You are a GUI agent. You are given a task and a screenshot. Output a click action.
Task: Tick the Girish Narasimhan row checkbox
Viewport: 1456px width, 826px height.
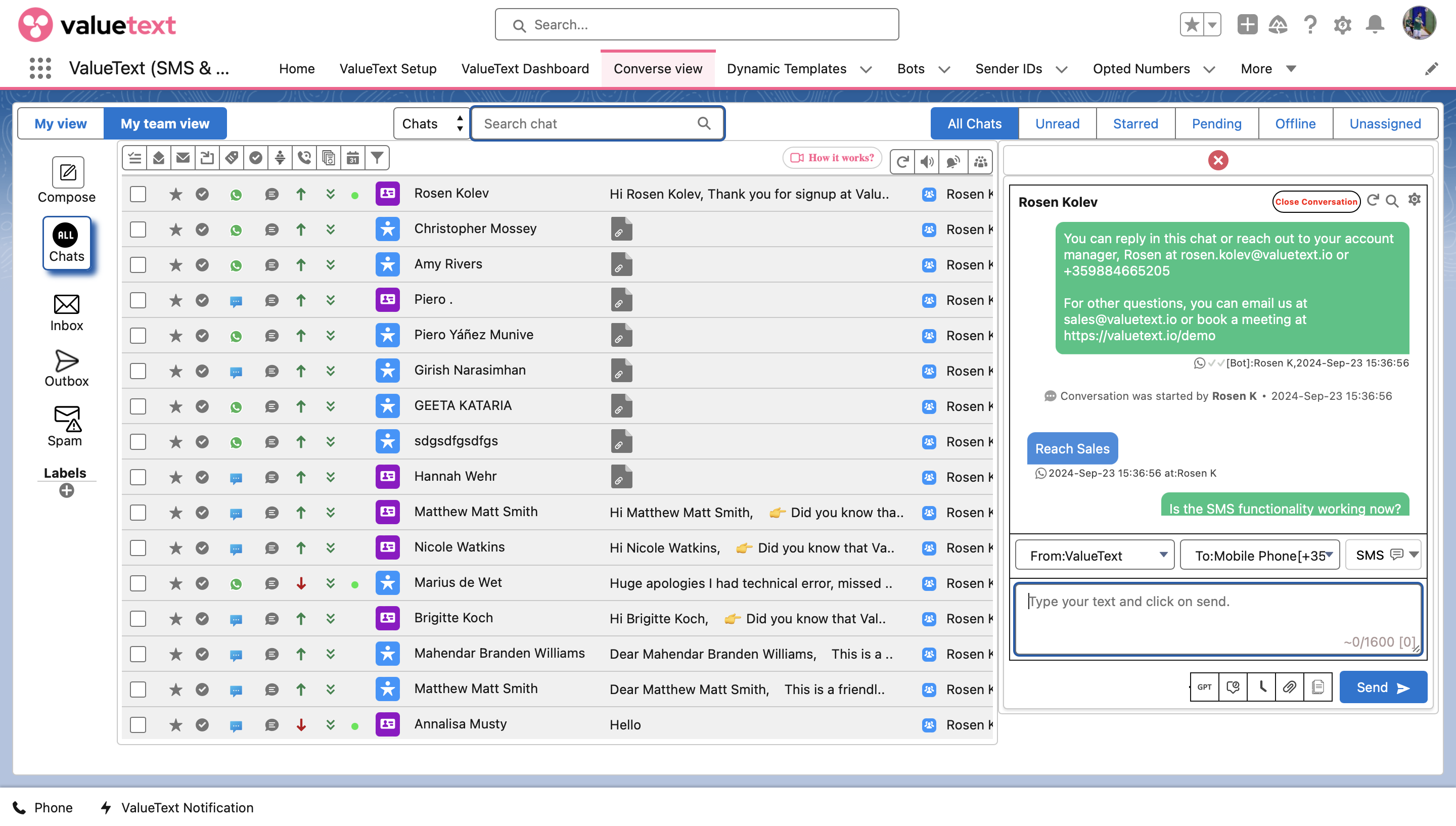point(138,371)
